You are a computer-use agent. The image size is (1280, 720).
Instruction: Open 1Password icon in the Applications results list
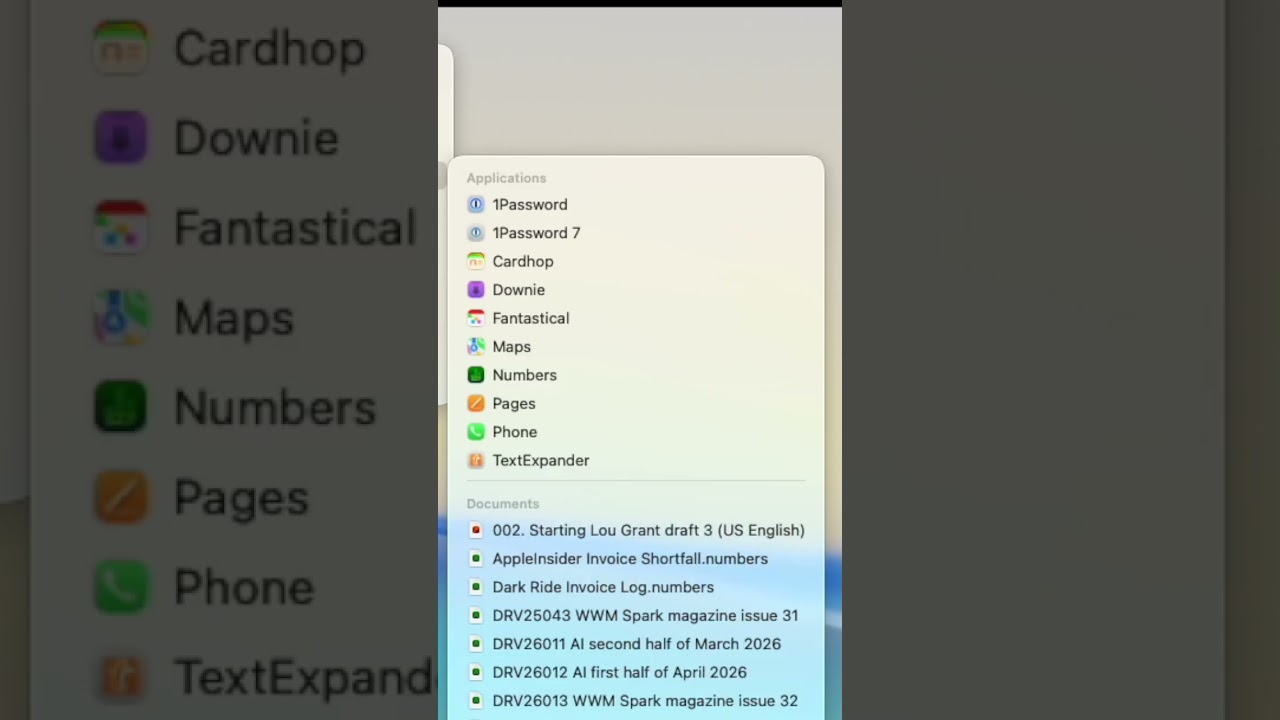click(x=476, y=204)
